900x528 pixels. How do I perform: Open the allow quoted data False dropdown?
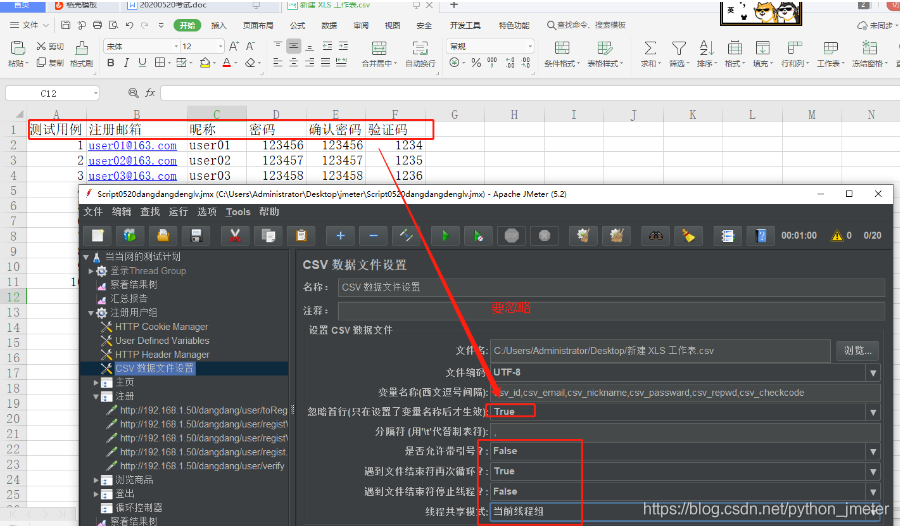873,452
